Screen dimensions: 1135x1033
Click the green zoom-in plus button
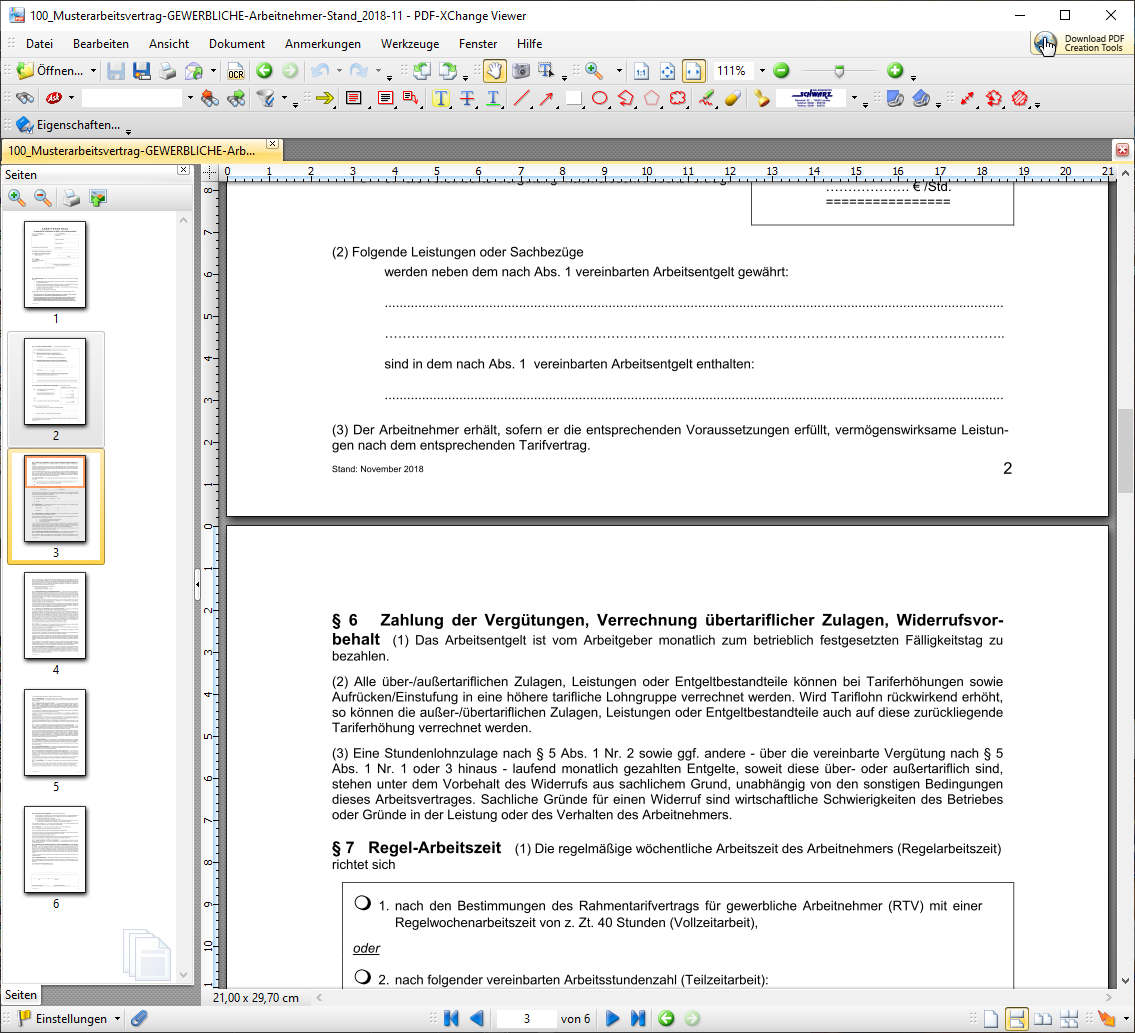(x=895, y=71)
